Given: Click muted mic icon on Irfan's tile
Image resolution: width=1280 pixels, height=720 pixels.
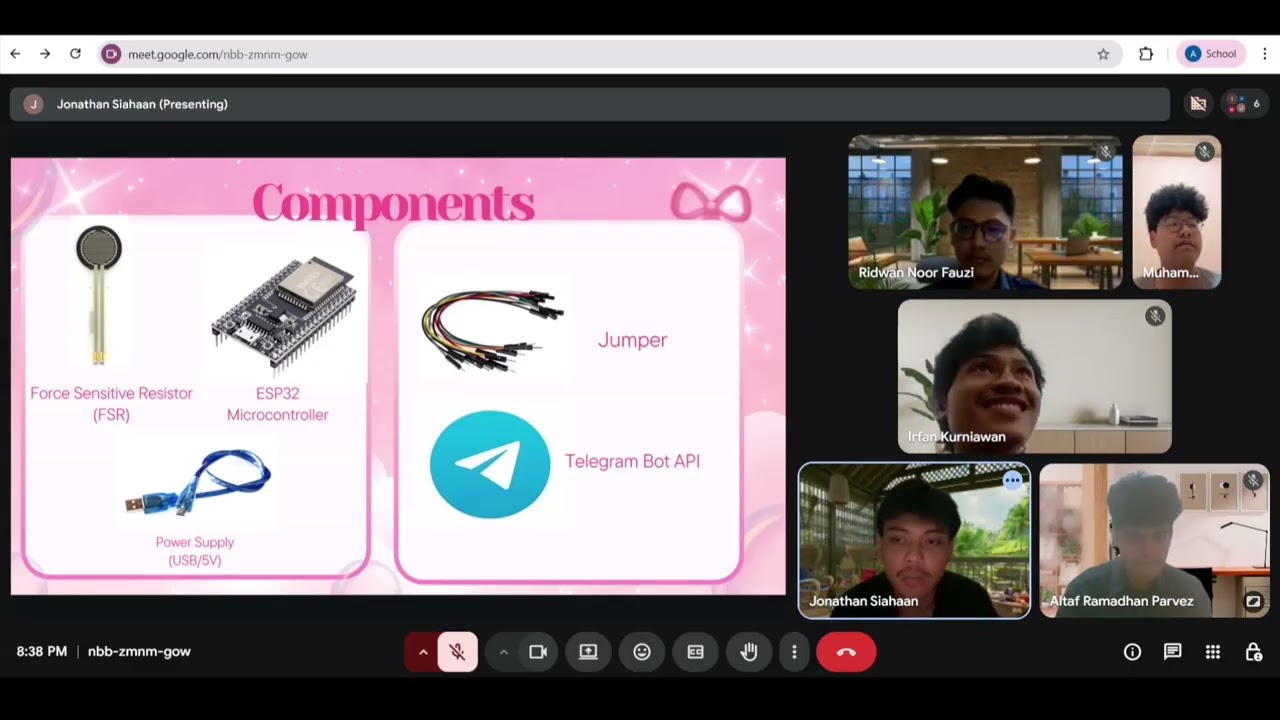Looking at the screenshot, I should pos(1155,316).
